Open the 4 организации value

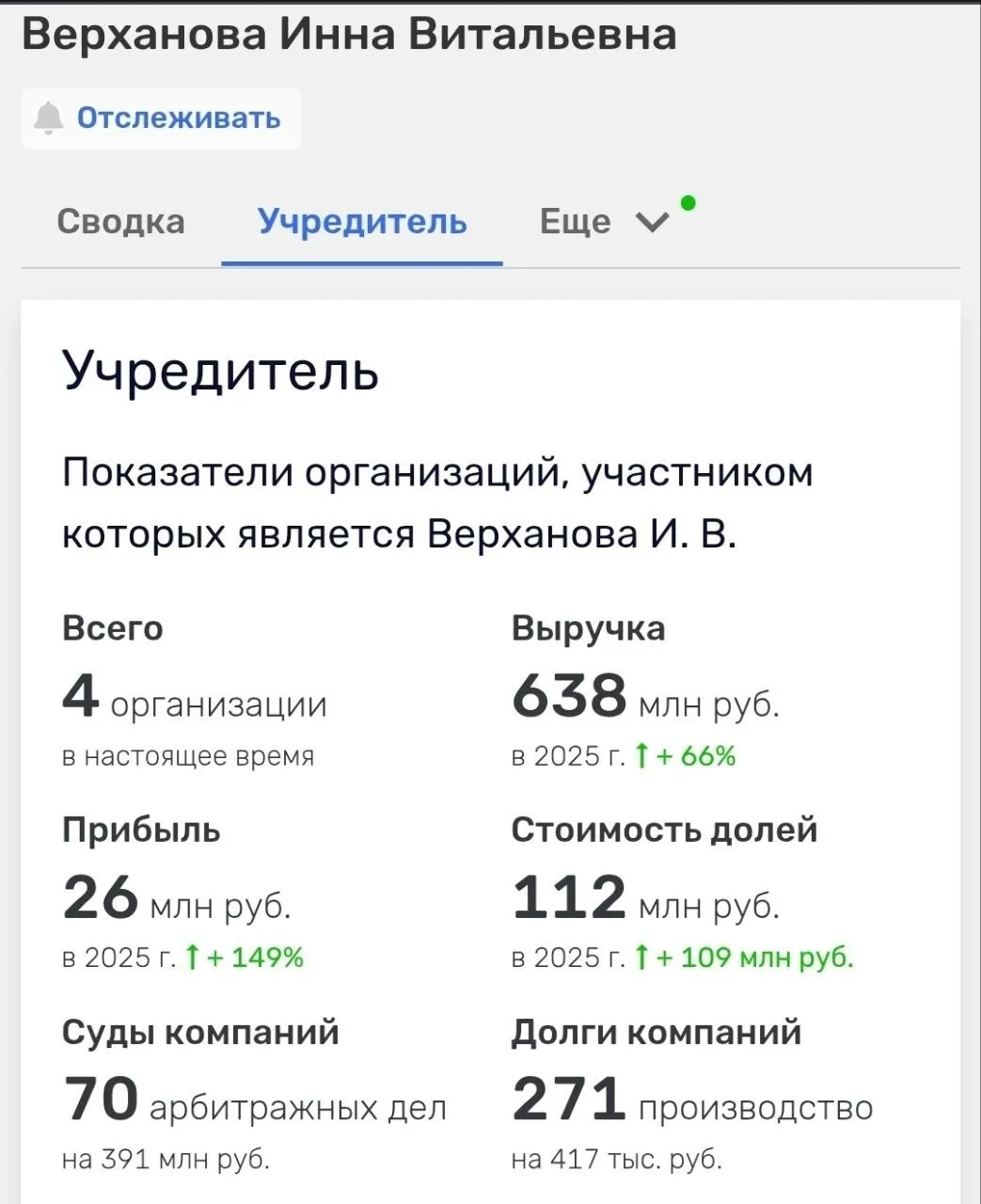click(x=195, y=698)
